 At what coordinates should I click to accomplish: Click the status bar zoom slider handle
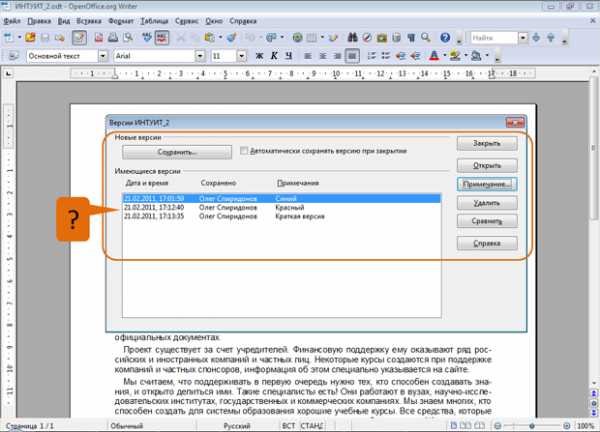532,425
